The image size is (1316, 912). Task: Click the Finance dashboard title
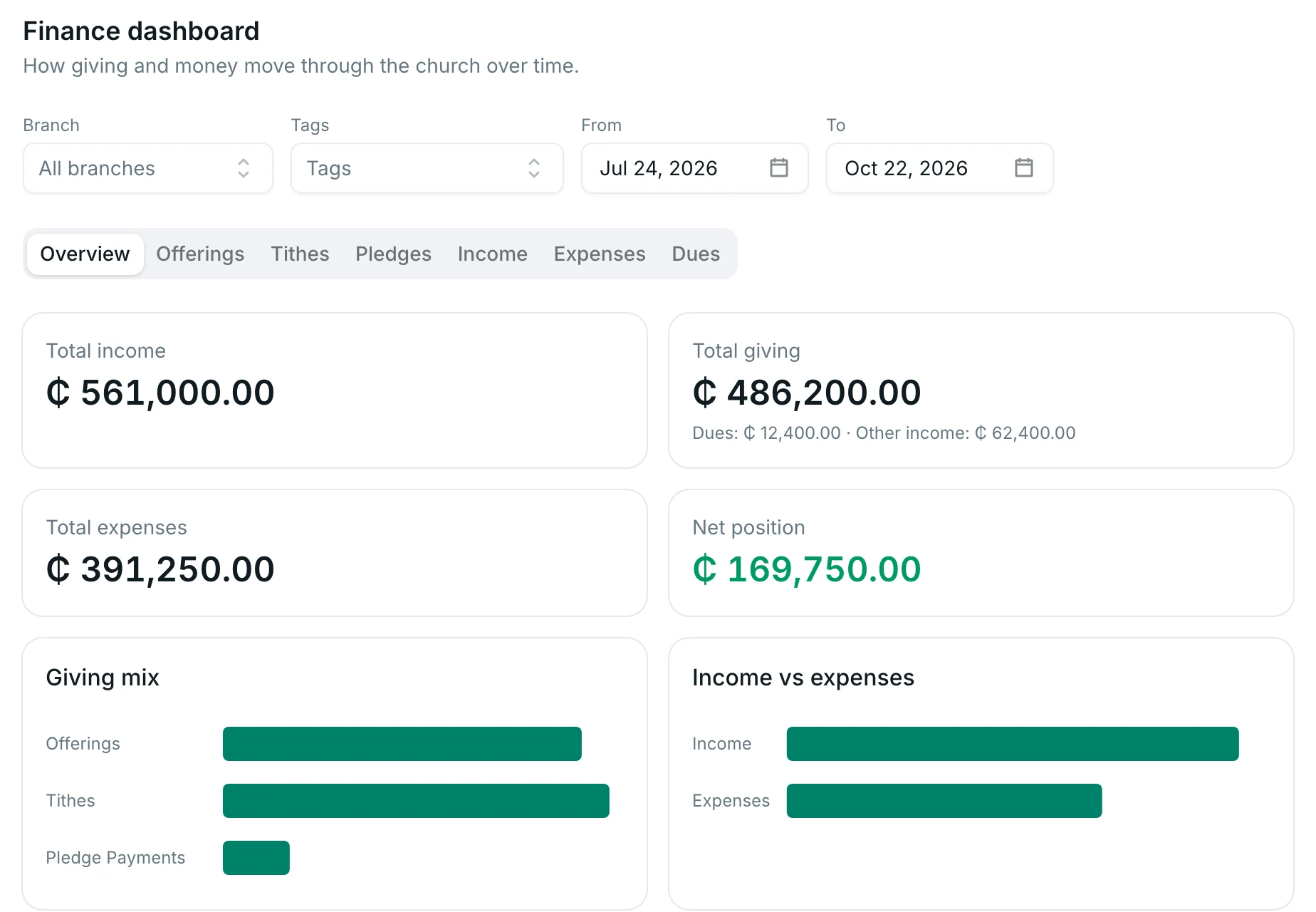[141, 31]
